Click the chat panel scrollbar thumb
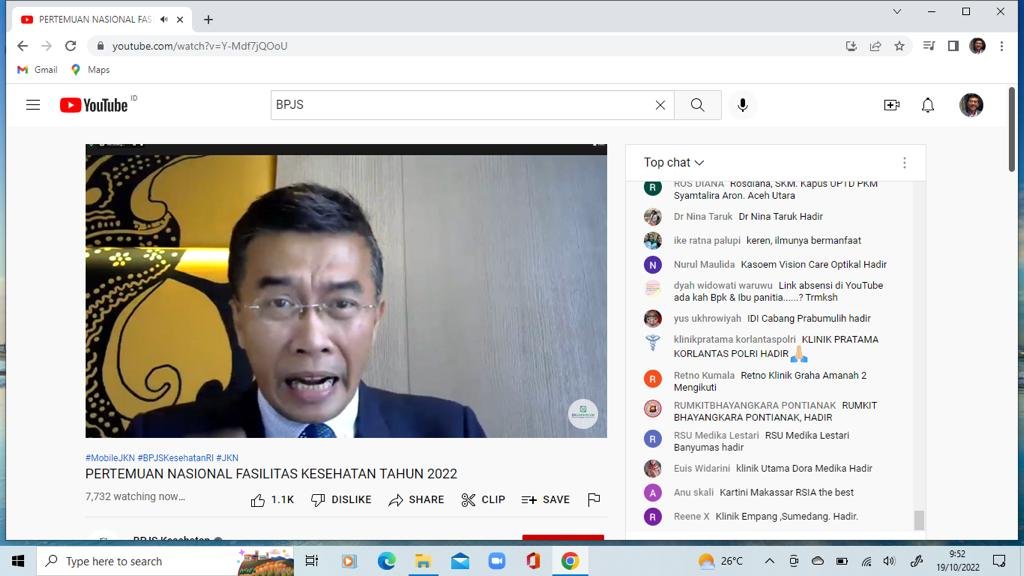 919,520
